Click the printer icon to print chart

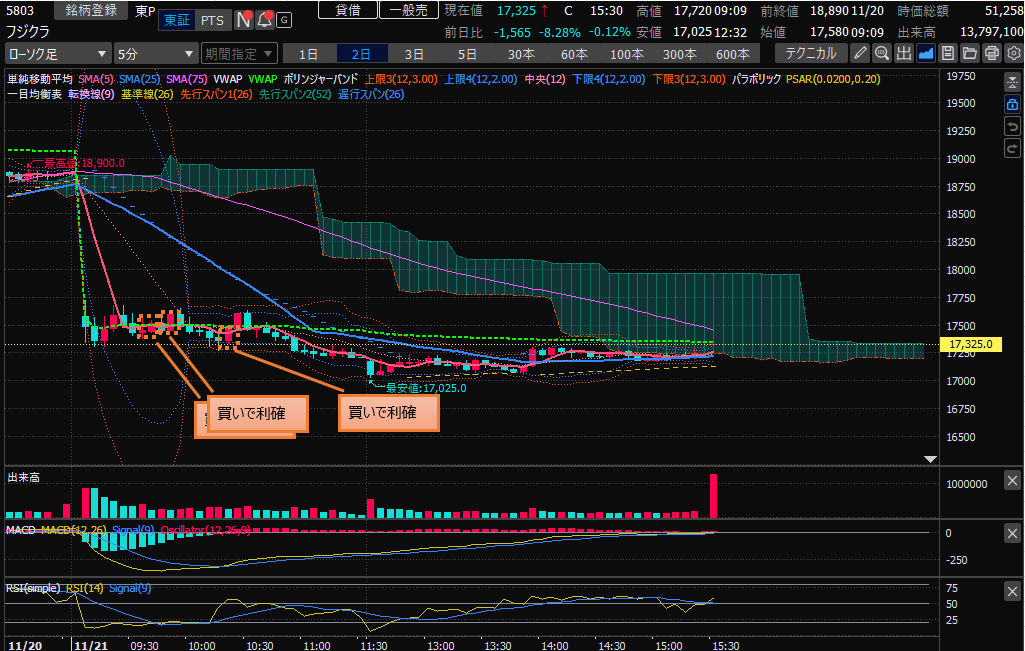[992, 53]
